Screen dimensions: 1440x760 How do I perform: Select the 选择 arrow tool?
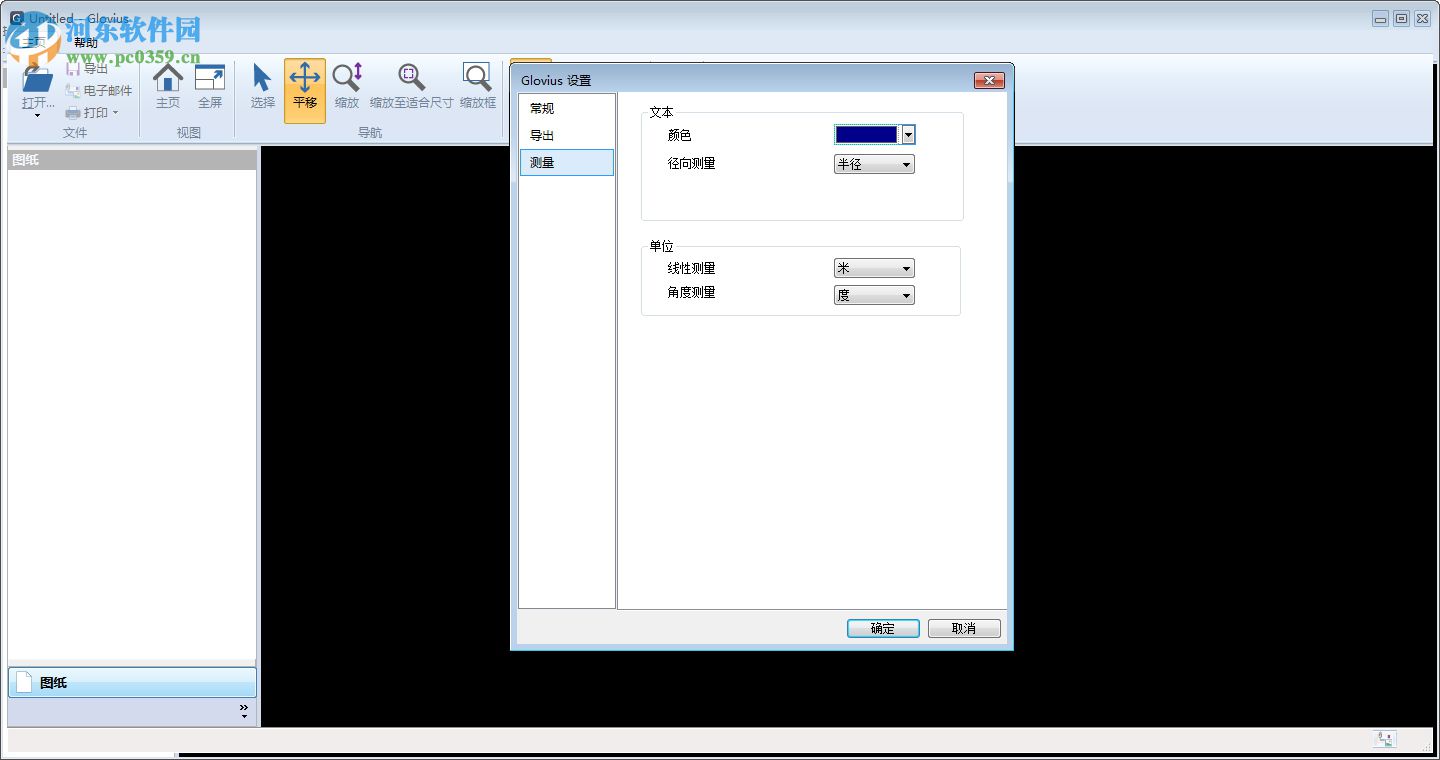(x=261, y=90)
